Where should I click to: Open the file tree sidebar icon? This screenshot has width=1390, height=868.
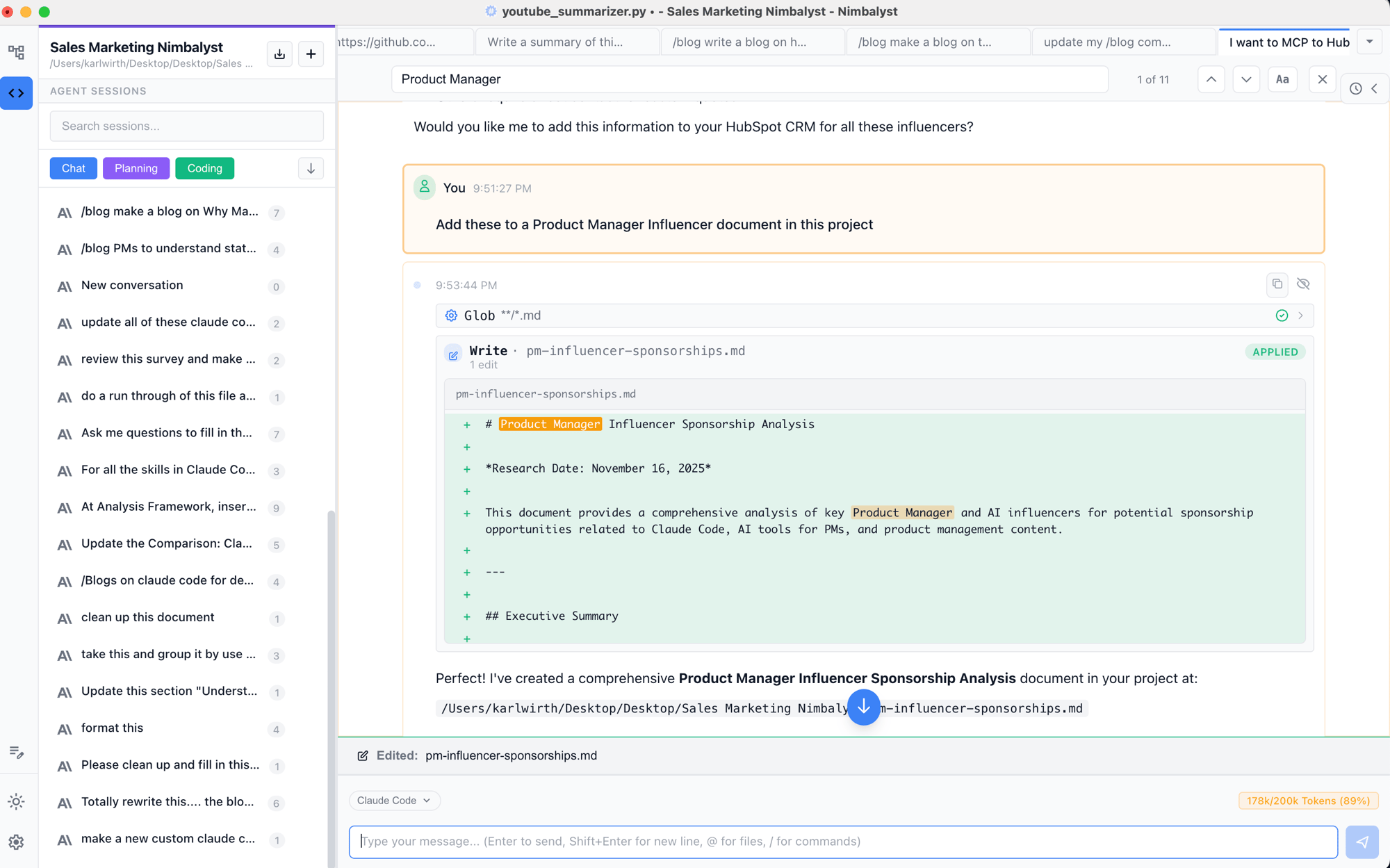tap(17, 52)
